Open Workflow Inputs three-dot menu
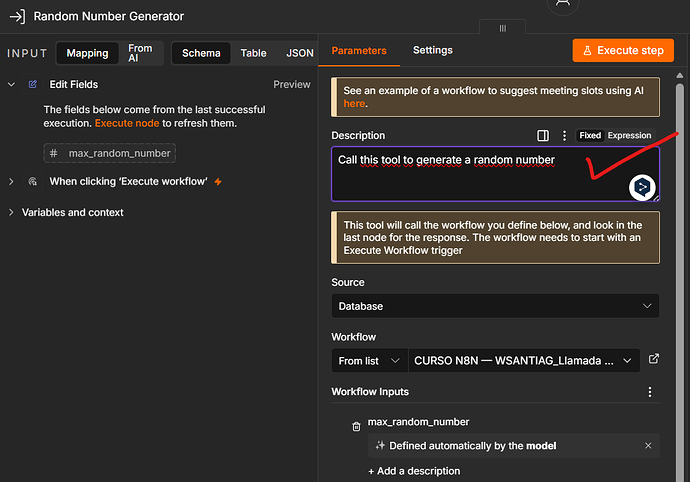The image size is (690, 482). tap(650, 392)
